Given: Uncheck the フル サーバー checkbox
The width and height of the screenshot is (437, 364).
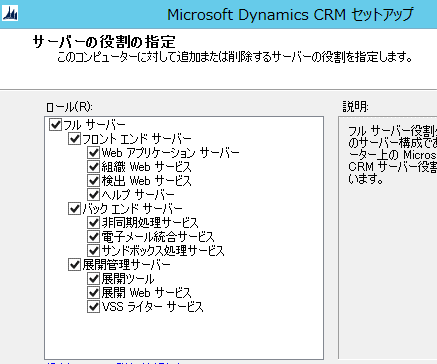Looking at the screenshot, I should coord(55,125).
